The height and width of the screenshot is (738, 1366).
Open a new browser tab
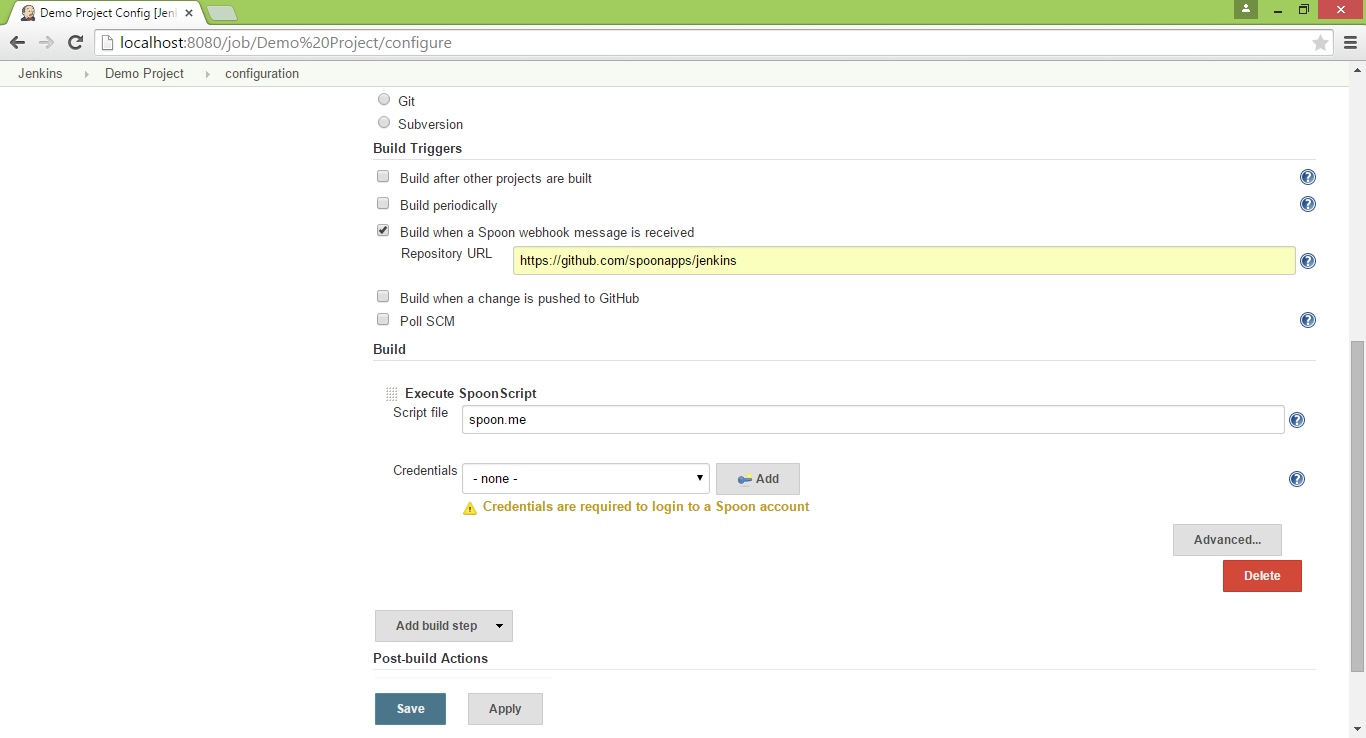(x=222, y=13)
